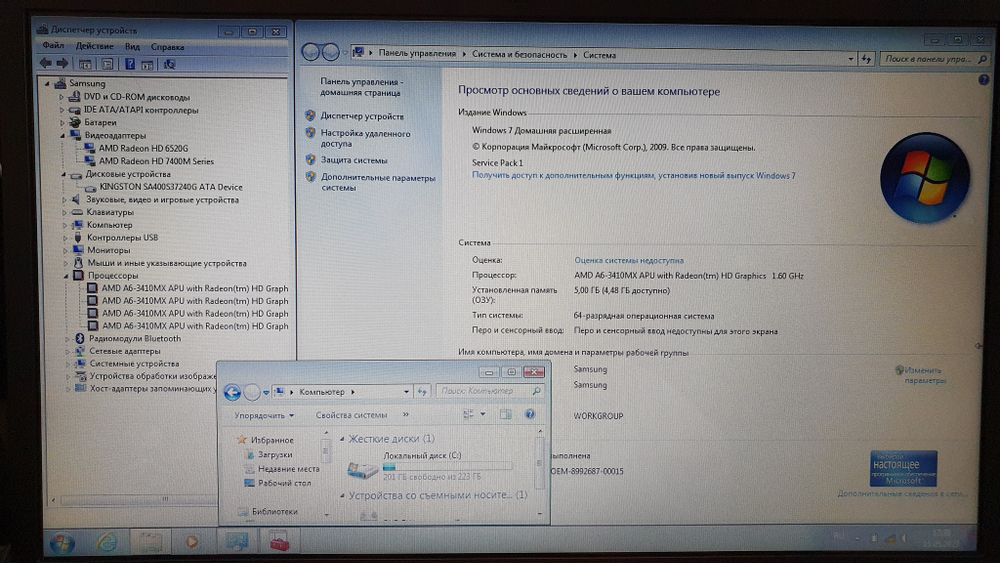
Task: Expand Контроллеры USB node
Action: [x=65, y=238]
